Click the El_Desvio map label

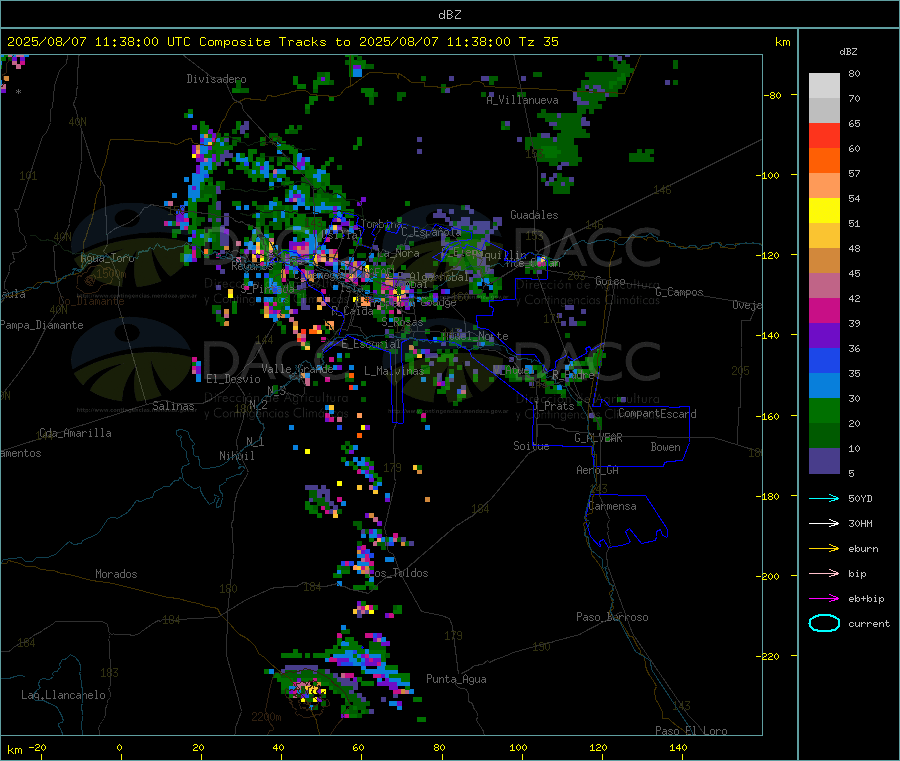tap(234, 379)
